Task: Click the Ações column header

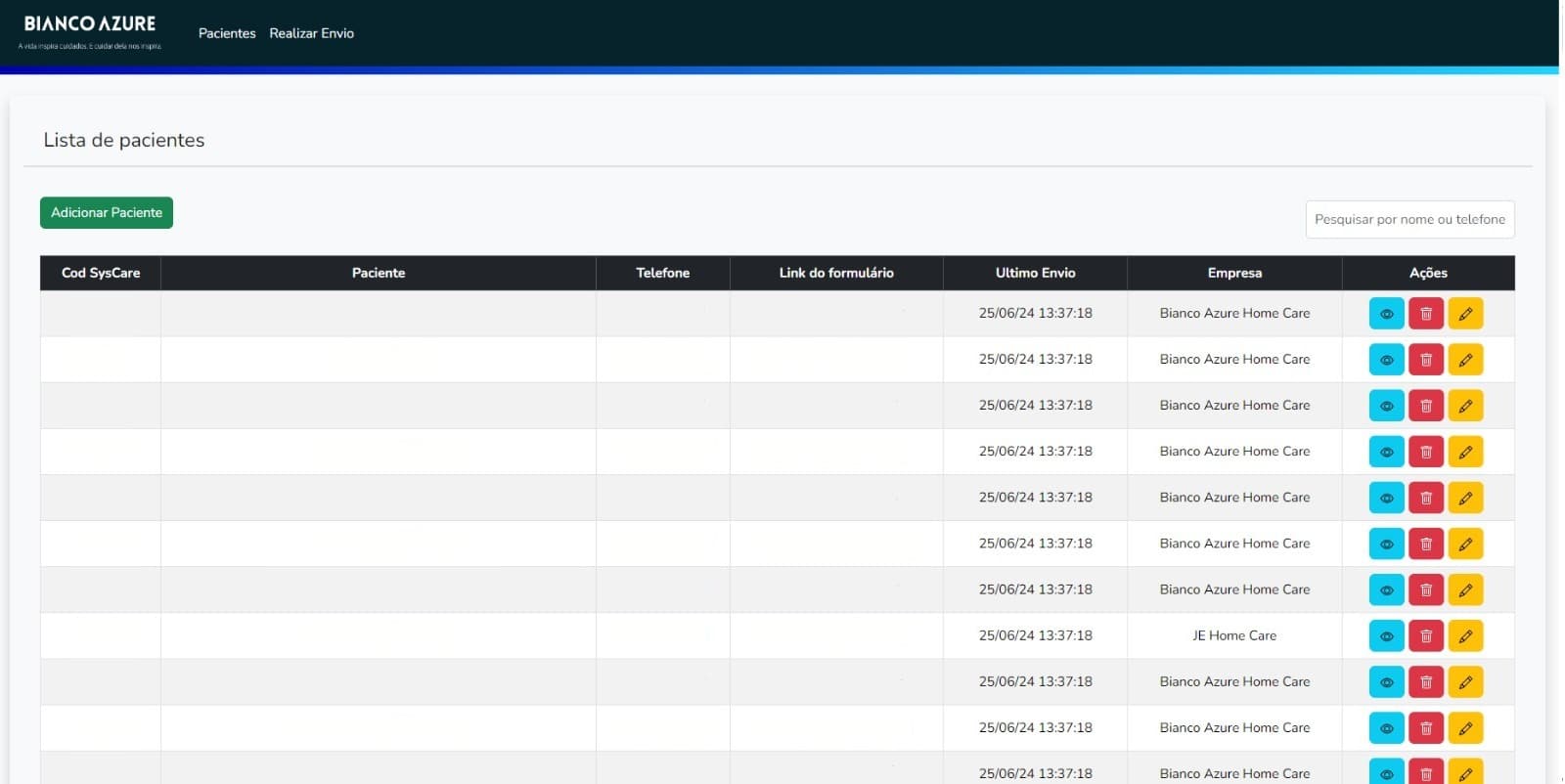Action: (x=1428, y=273)
